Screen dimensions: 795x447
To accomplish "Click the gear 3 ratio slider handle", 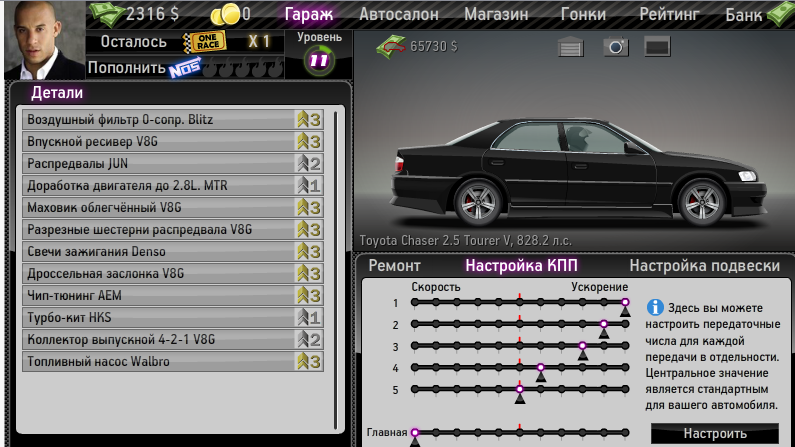I will (583, 346).
